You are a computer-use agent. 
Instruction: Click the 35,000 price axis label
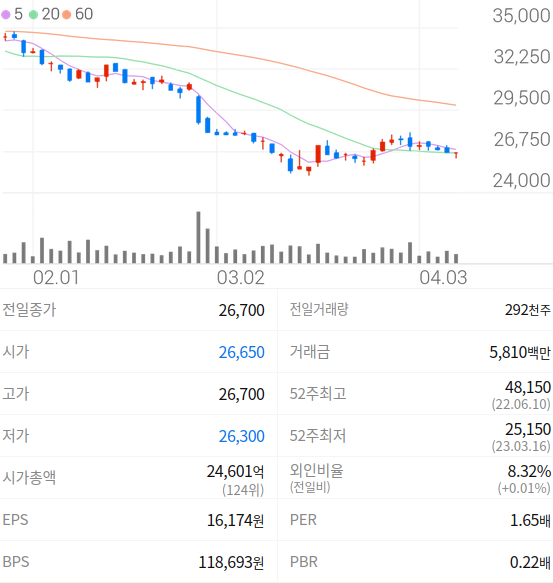(x=521, y=16)
